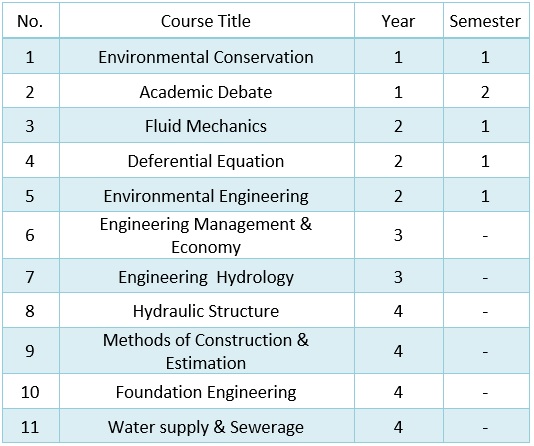Click the Hydraulic Structure course title
The image size is (534, 446).
(206, 311)
